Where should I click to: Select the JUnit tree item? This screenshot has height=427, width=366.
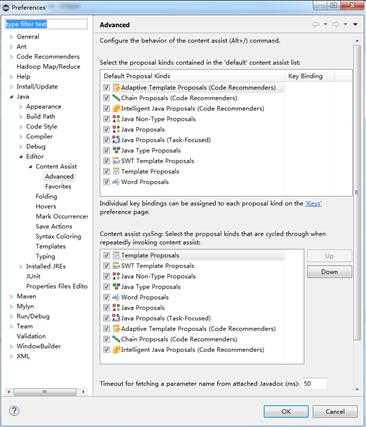(x=33, y=276)
